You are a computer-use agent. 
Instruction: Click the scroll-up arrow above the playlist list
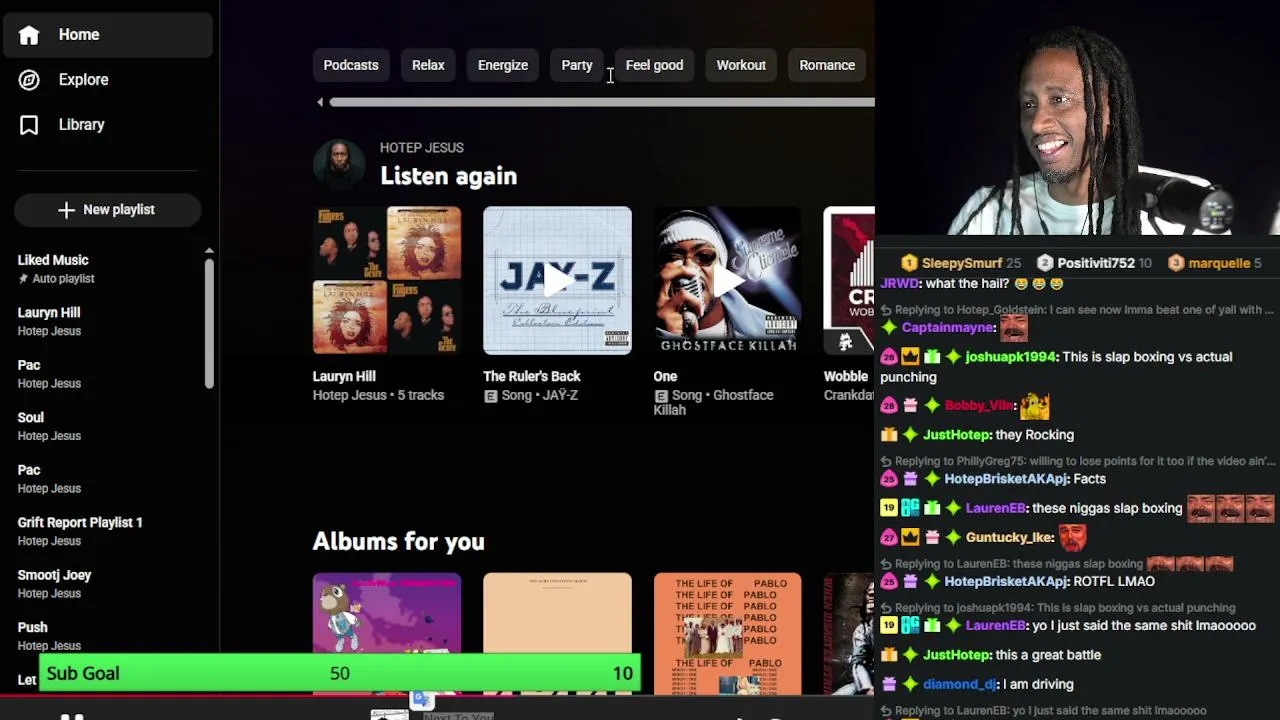click(x=209, y=251)
